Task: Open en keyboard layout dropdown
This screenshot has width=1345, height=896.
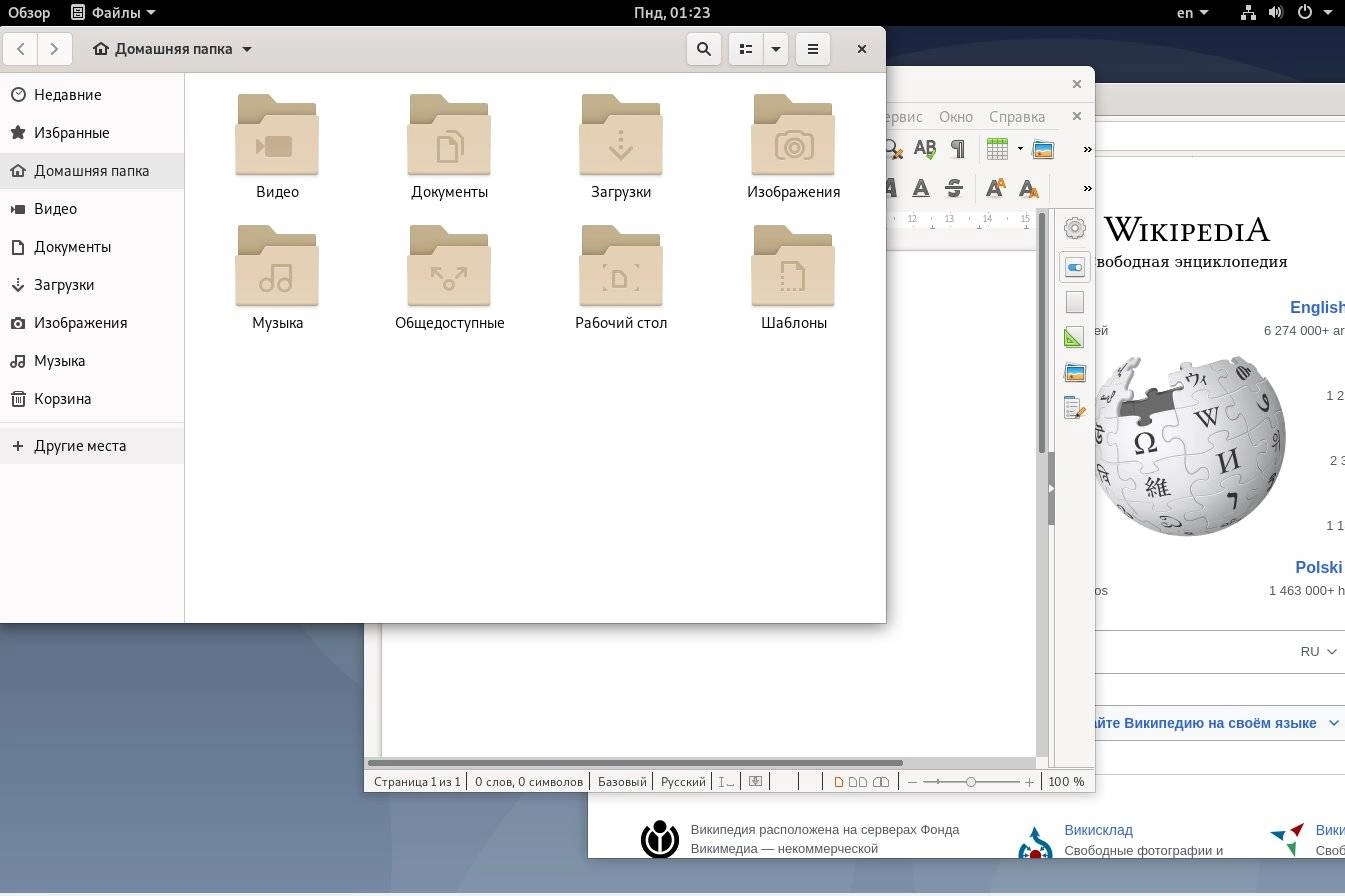Action: (x=1192, y=13)
